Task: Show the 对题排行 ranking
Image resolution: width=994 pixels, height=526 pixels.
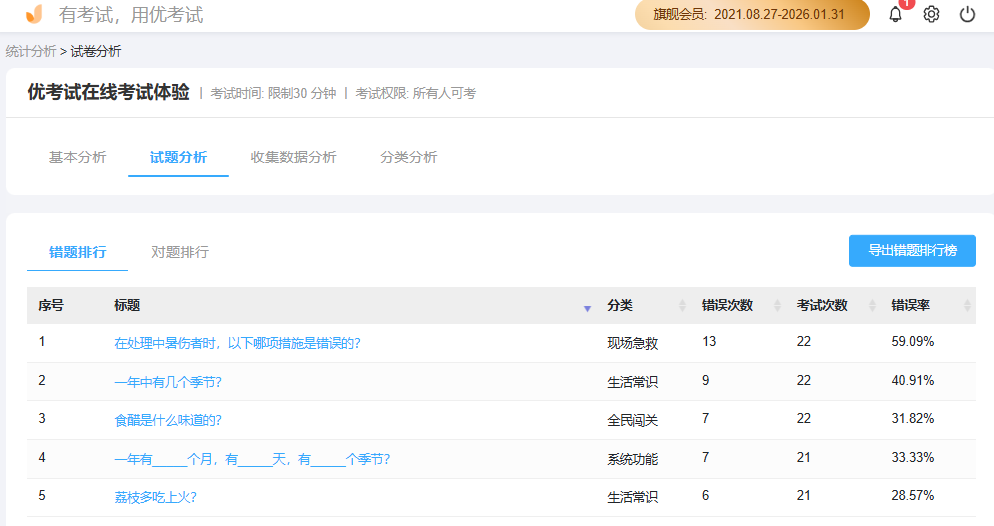Action: click(180, 252)
